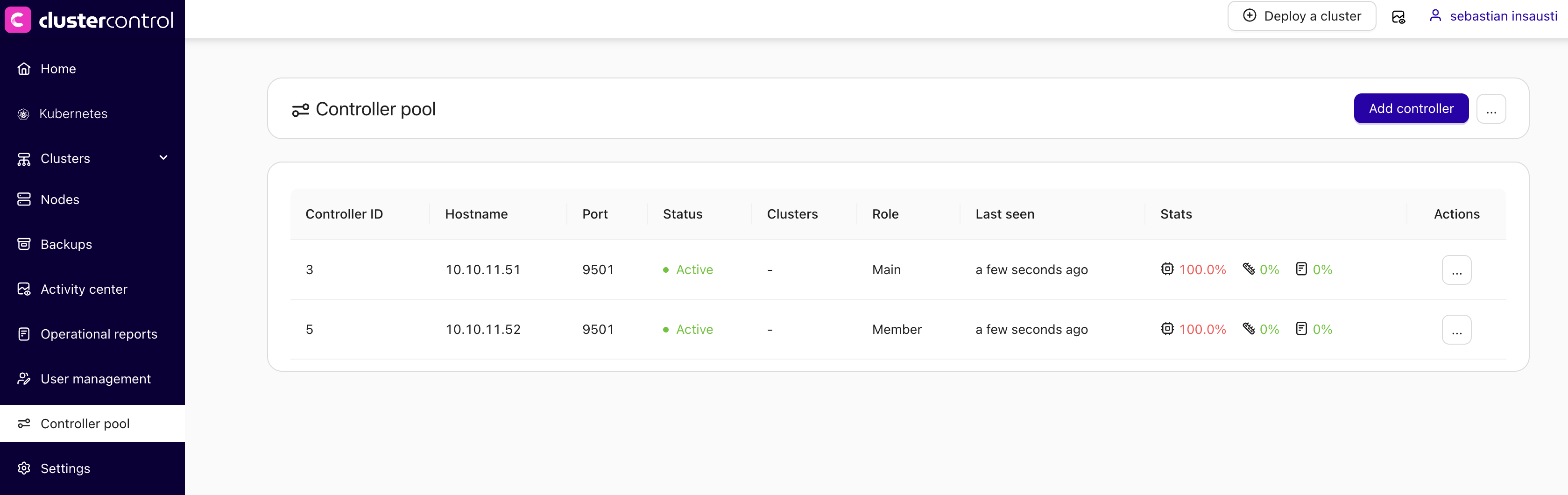Click the 100.0% CPU value for controller 5
This screenshot has width=1568, height=495.
pyautogui.click(x=1202, y=329)
